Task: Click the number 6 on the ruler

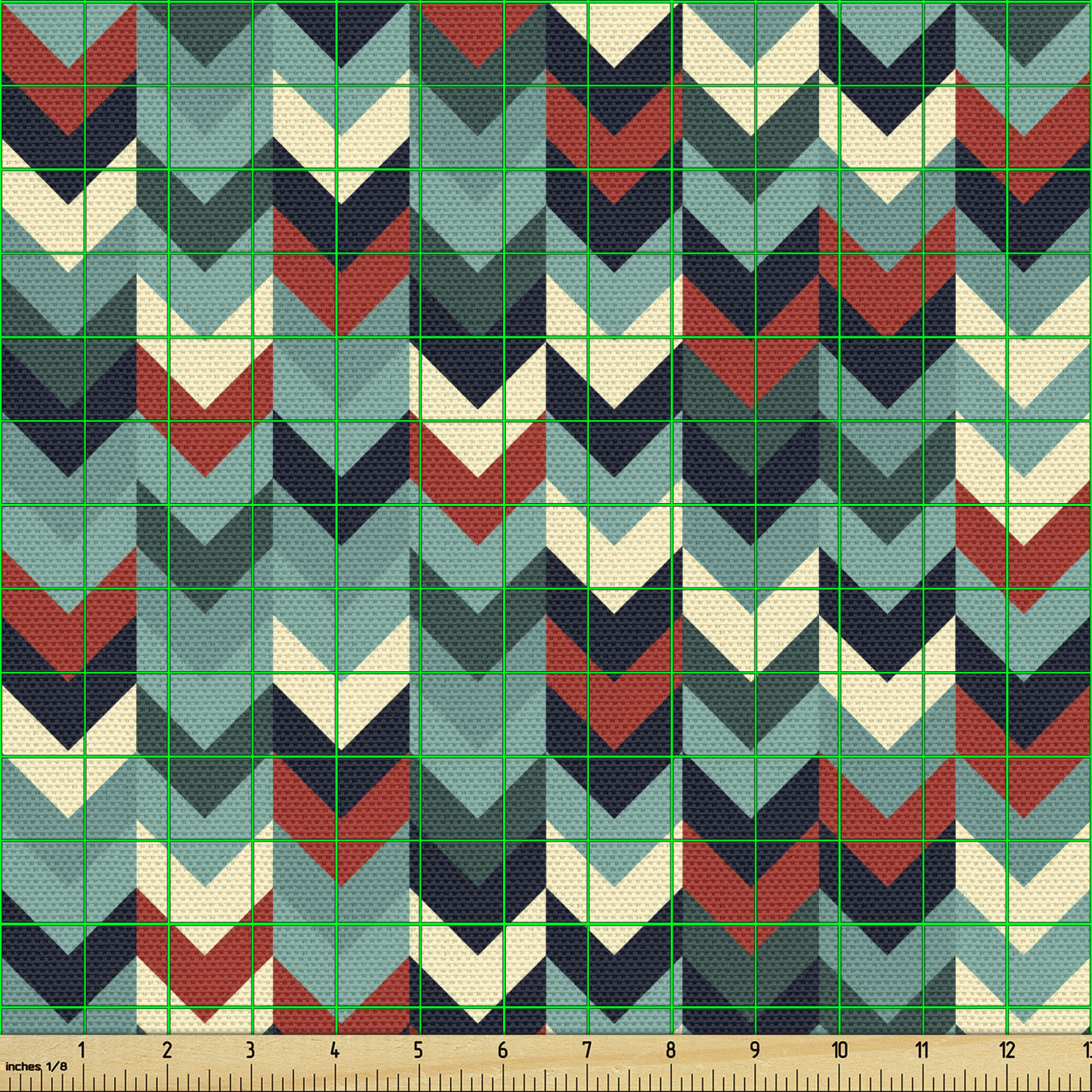Action: tap(502, 1050)
